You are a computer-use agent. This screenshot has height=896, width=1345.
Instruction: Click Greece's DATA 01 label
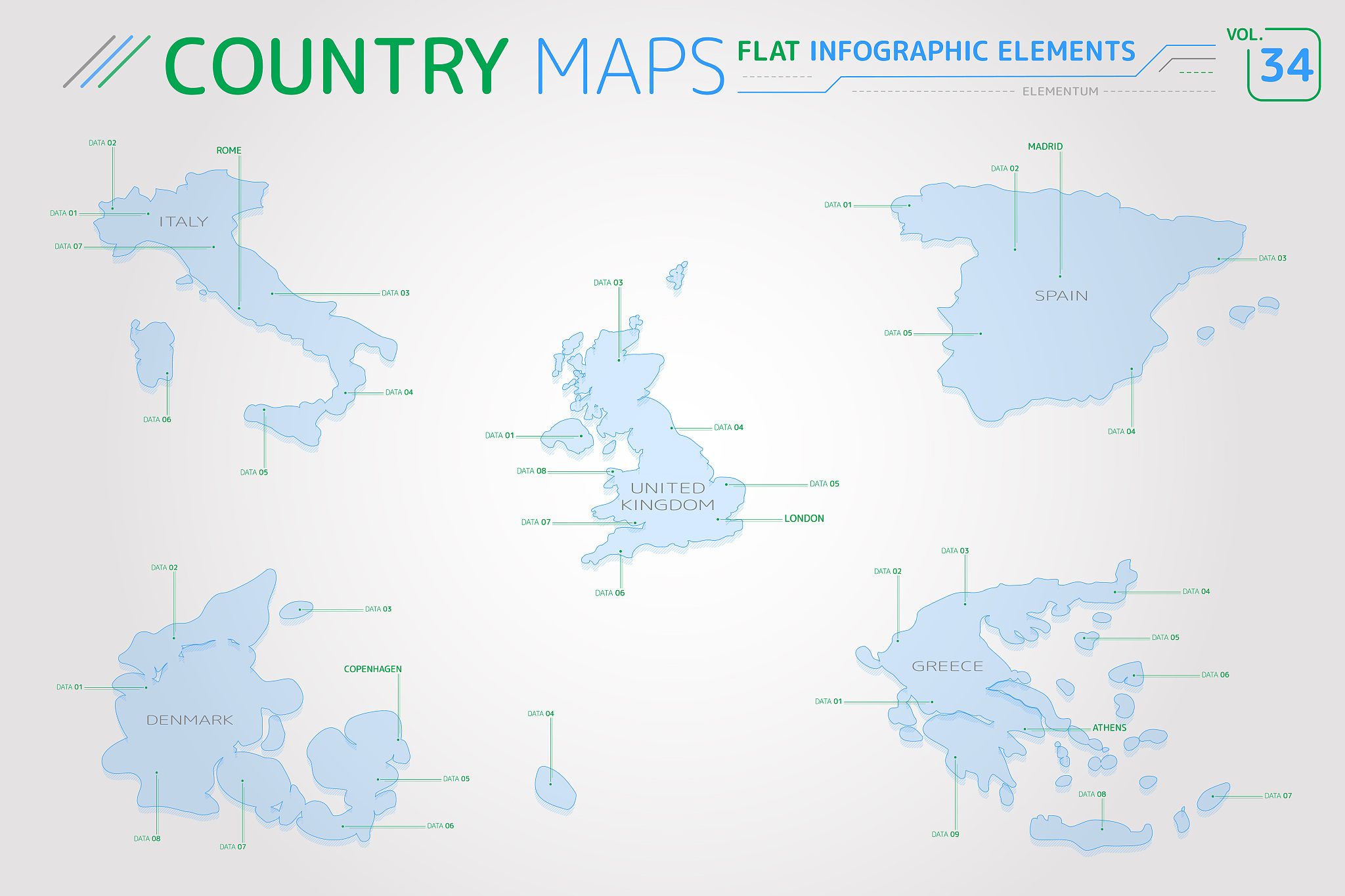click(x=828, y=702)
